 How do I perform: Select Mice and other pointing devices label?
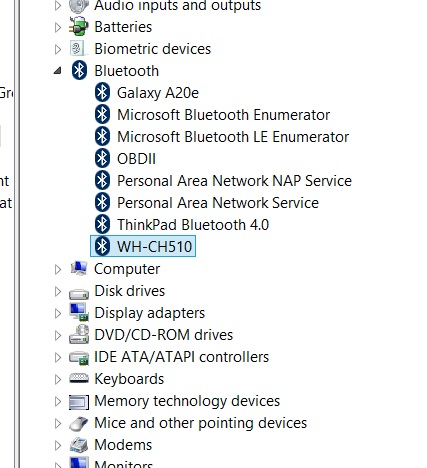(201, 423)
